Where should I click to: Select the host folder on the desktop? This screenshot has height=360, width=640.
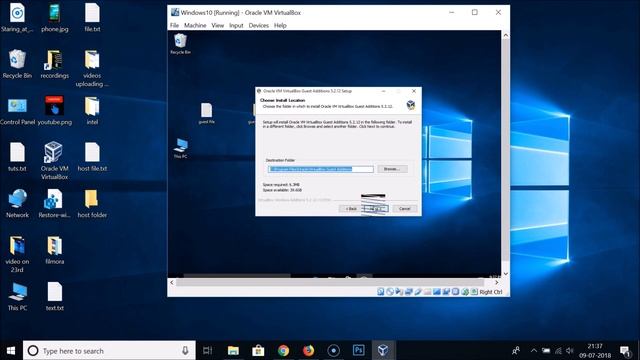pyautogui.click(x=92, y=203)
